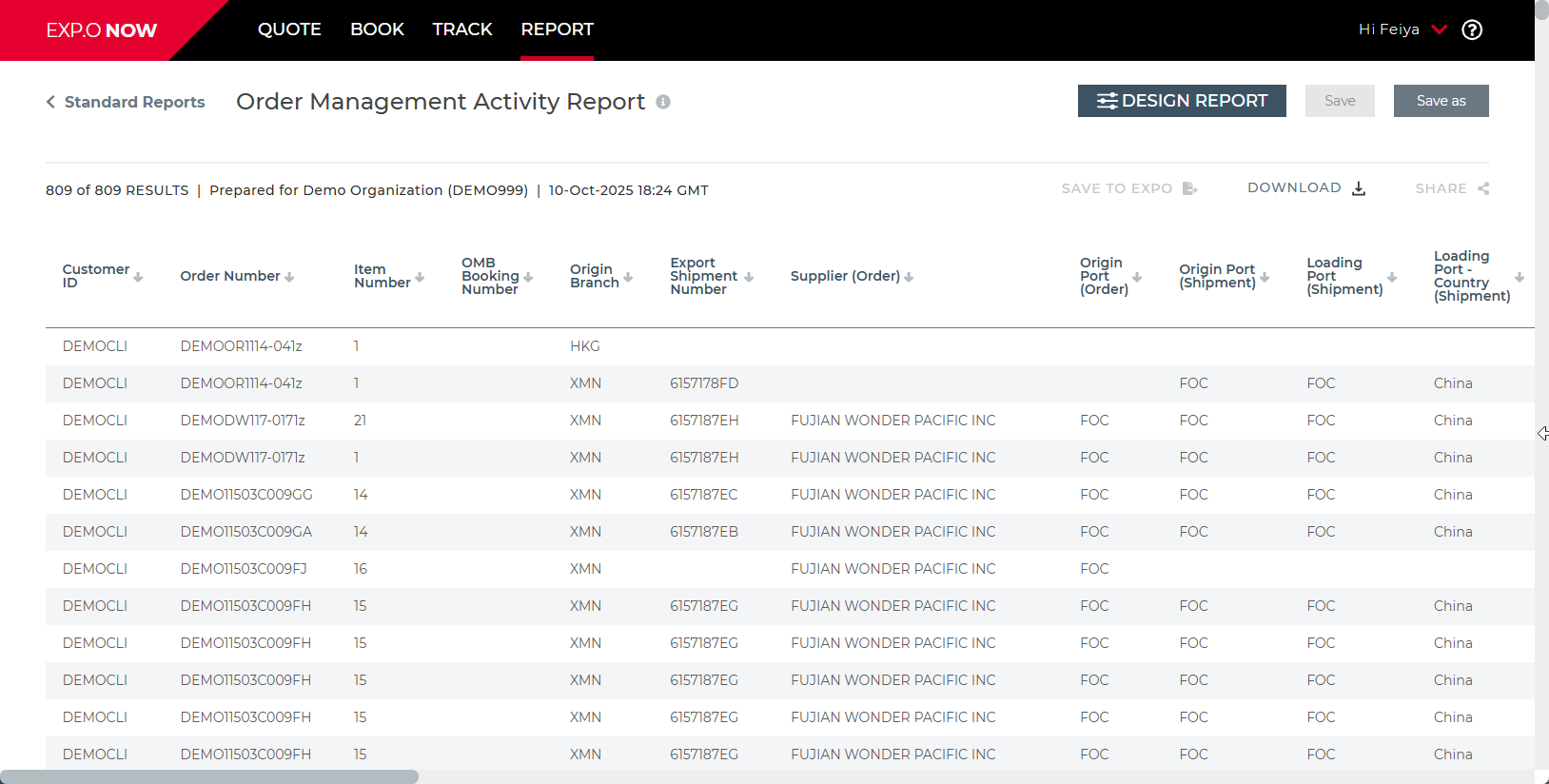Sort by Item Number column arrow
This screenshot has width=1549, height=784.
click(x=420, y=277)
